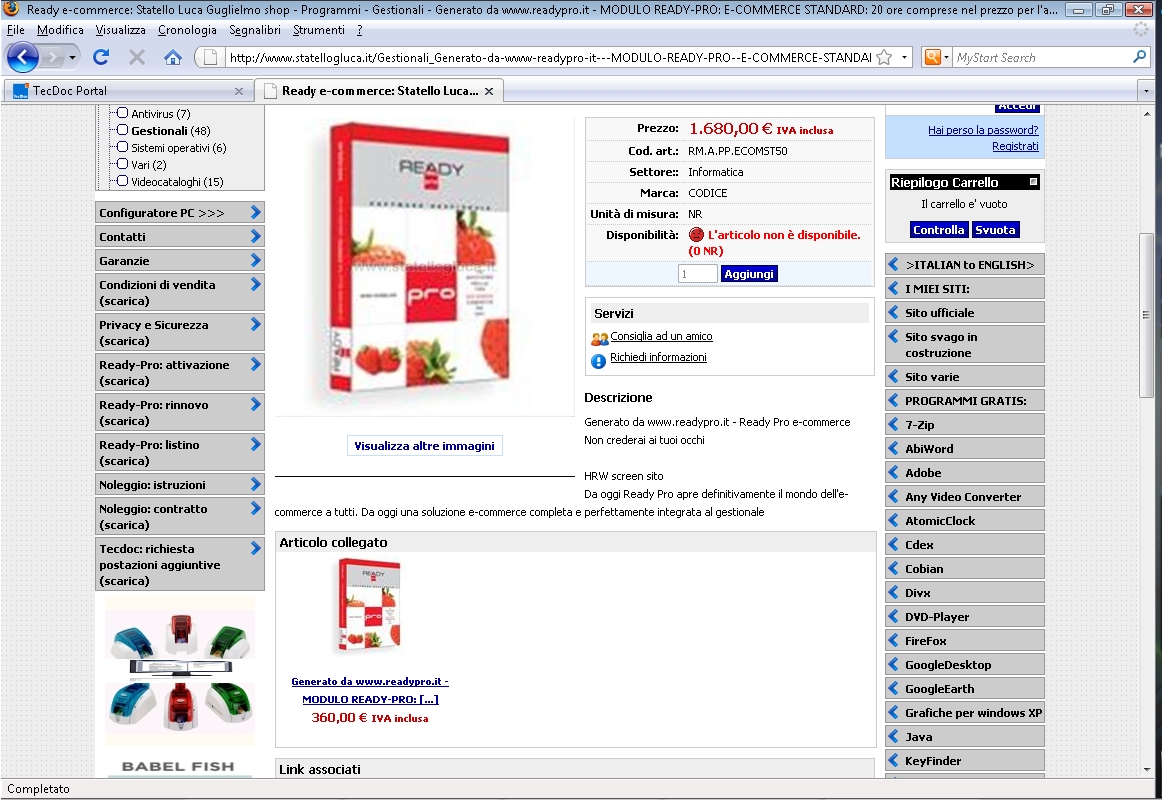The width and height of the screenshot is (1162, 800).
Task: Click arrow icon beside Sito ufficiale
Action: point(894,313)
